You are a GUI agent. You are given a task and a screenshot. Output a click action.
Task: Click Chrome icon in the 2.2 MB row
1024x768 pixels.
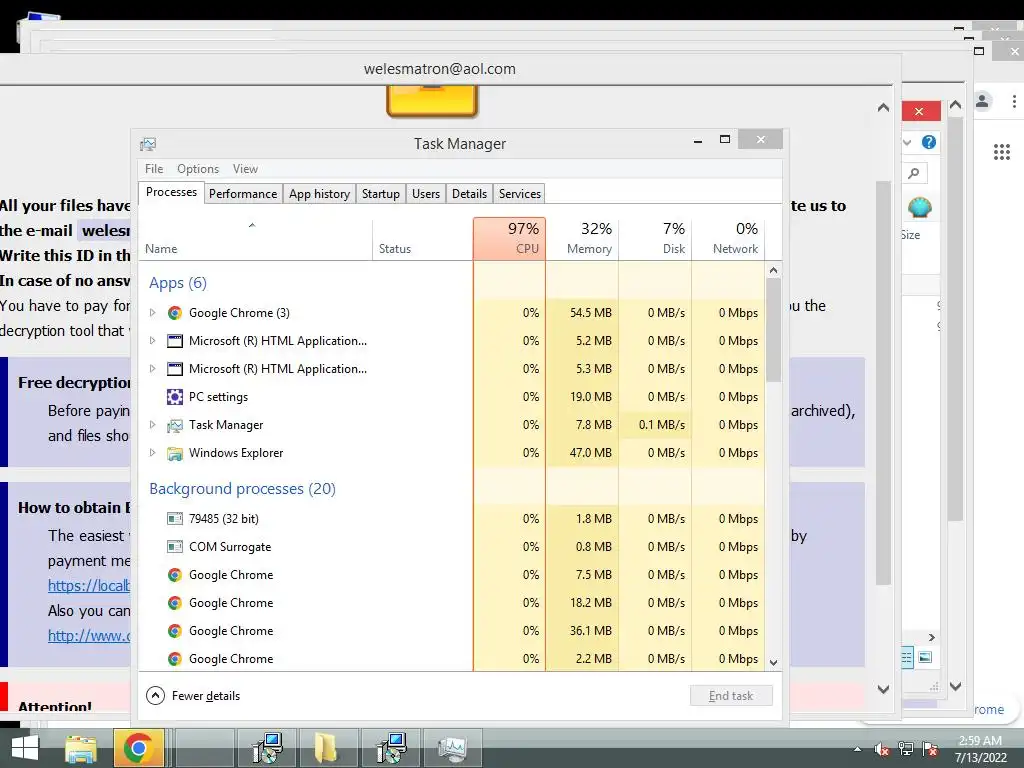click(x=174, y=659)
